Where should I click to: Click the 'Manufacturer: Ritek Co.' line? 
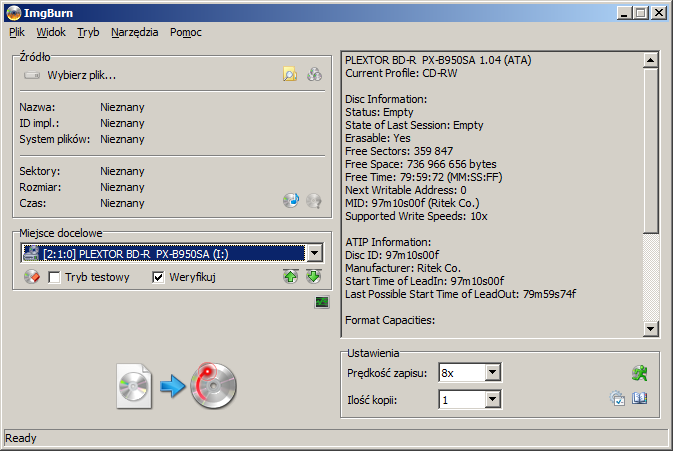coord(403,268)
